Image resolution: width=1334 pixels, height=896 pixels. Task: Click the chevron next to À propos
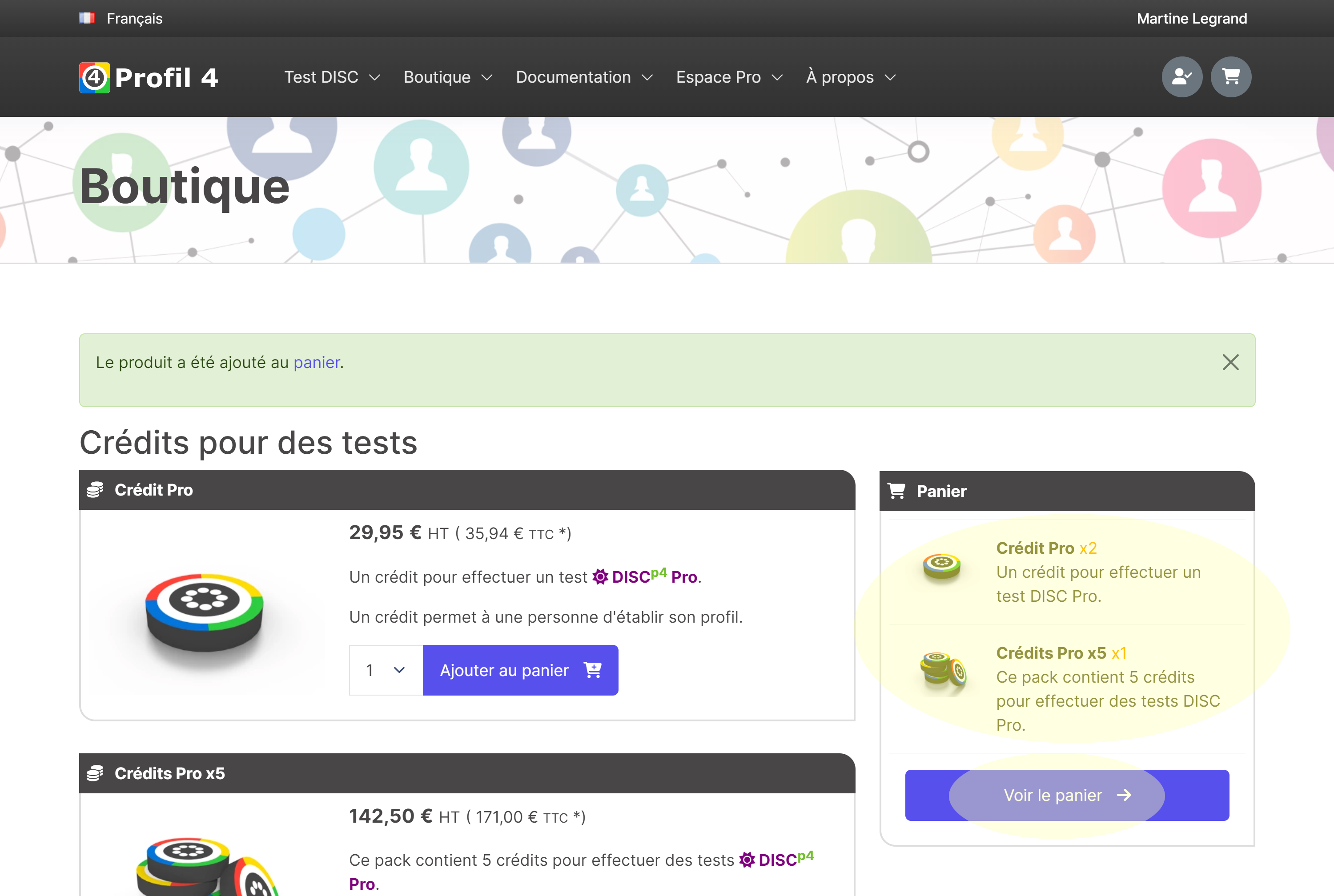tap(890, 78)
